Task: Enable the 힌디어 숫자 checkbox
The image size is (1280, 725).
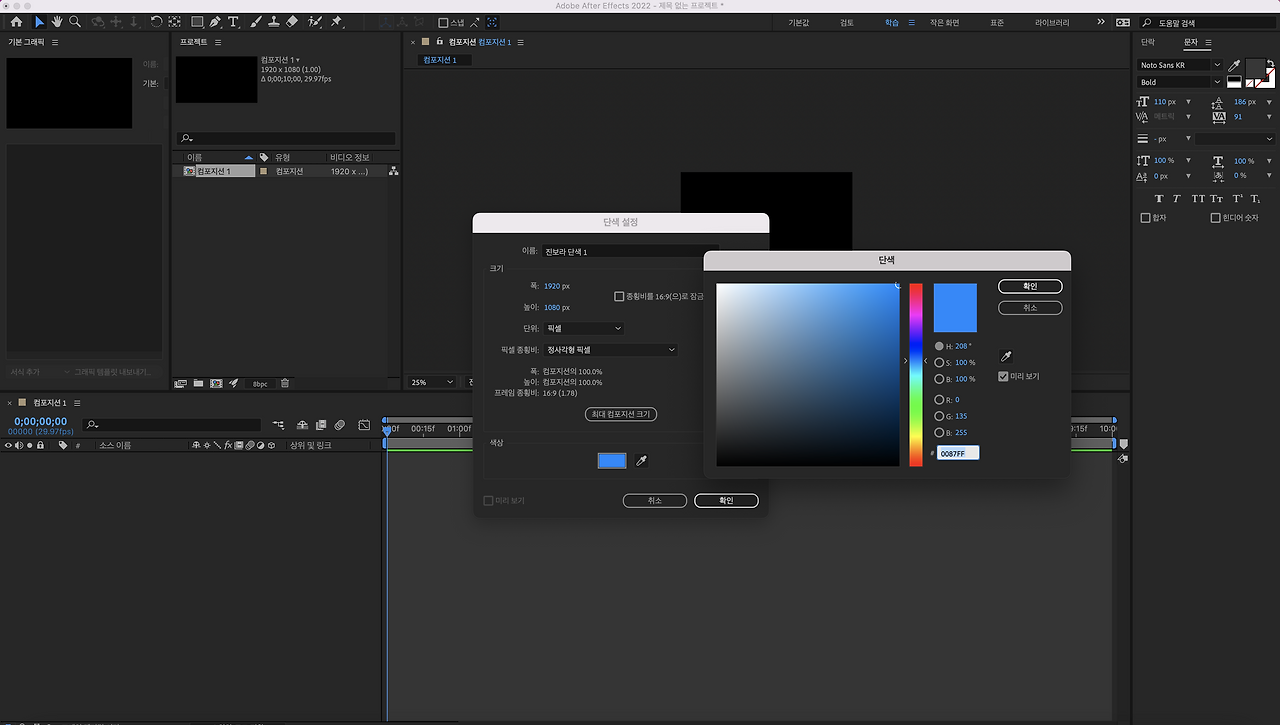Action: 1215,218
